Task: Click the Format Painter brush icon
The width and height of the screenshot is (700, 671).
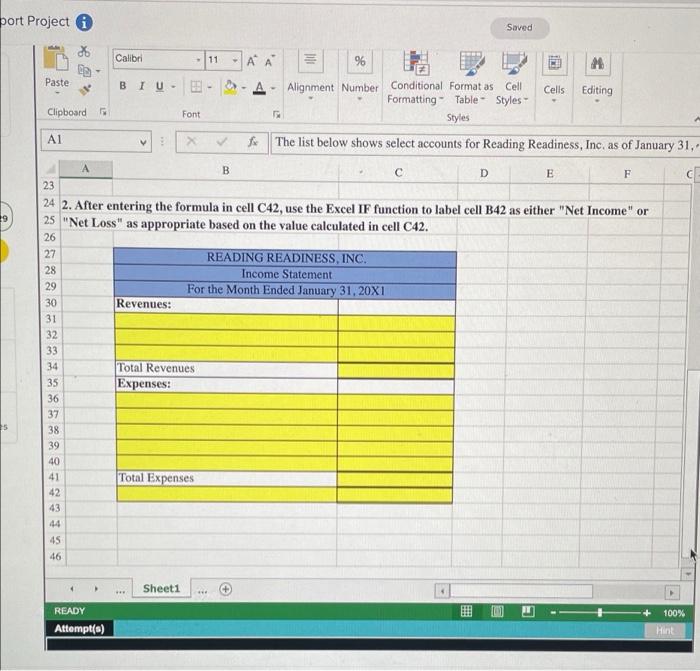Action: [85, 90]
